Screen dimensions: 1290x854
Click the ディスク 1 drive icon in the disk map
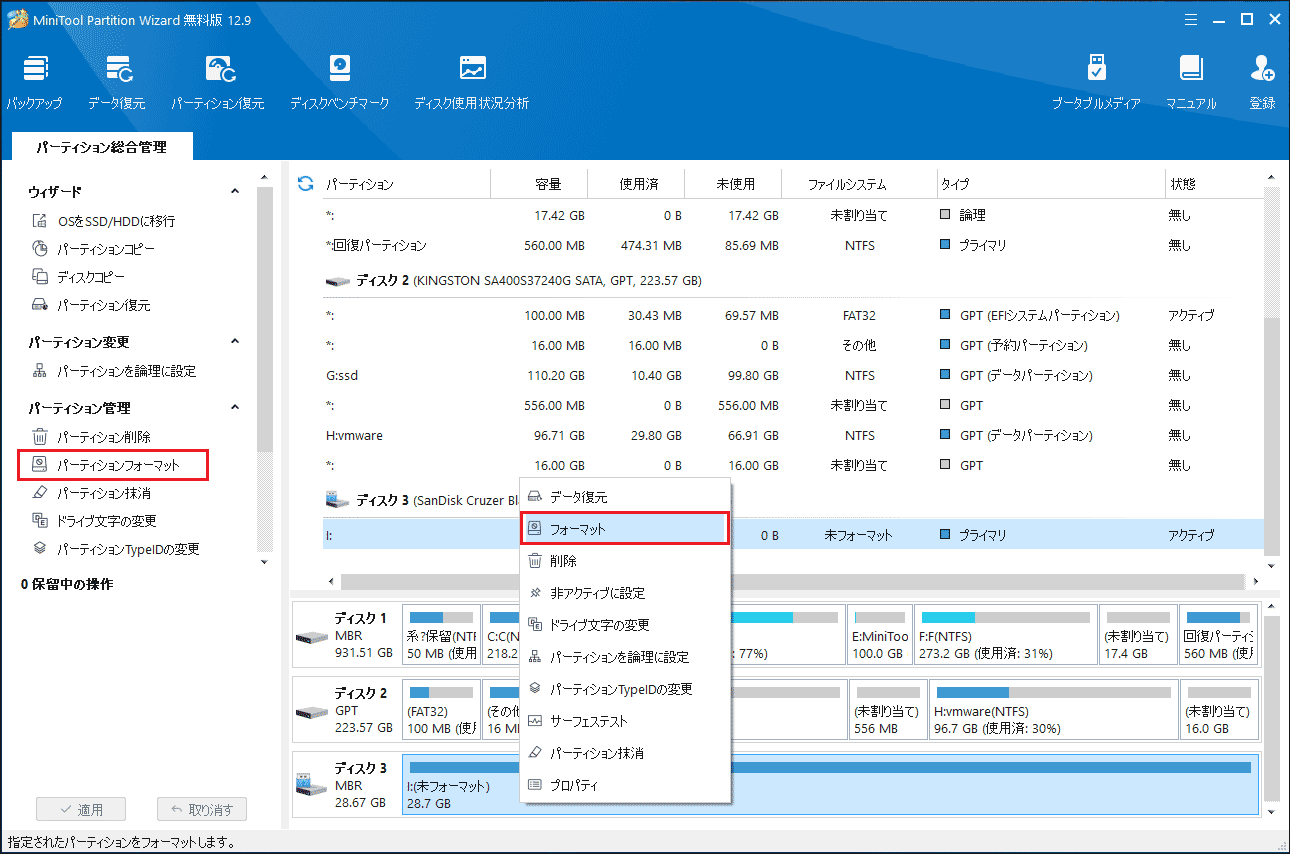(x=312, y=637)
